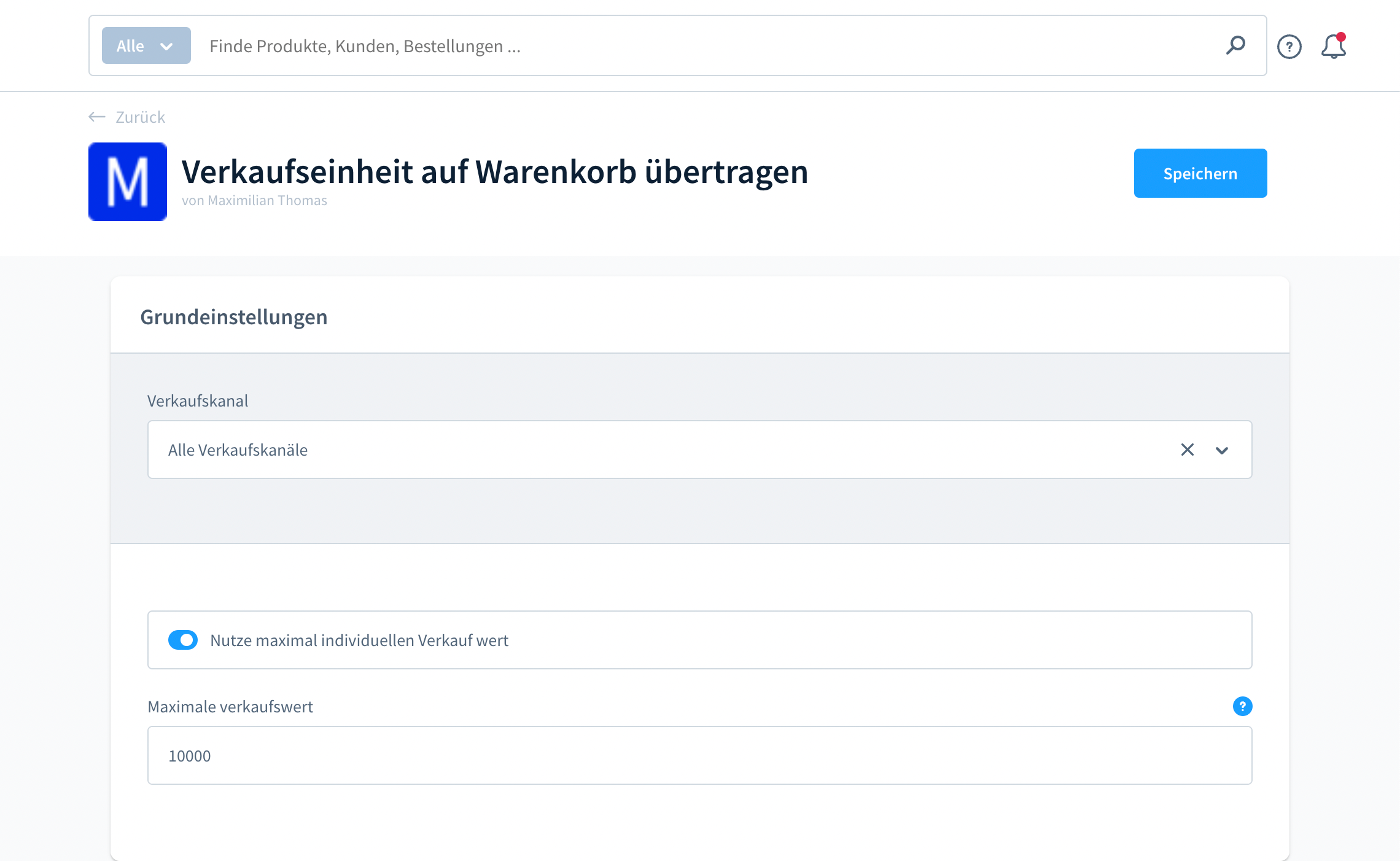
Task: Click the Maximale verkaufswert input field
Action: coord(700,755)
